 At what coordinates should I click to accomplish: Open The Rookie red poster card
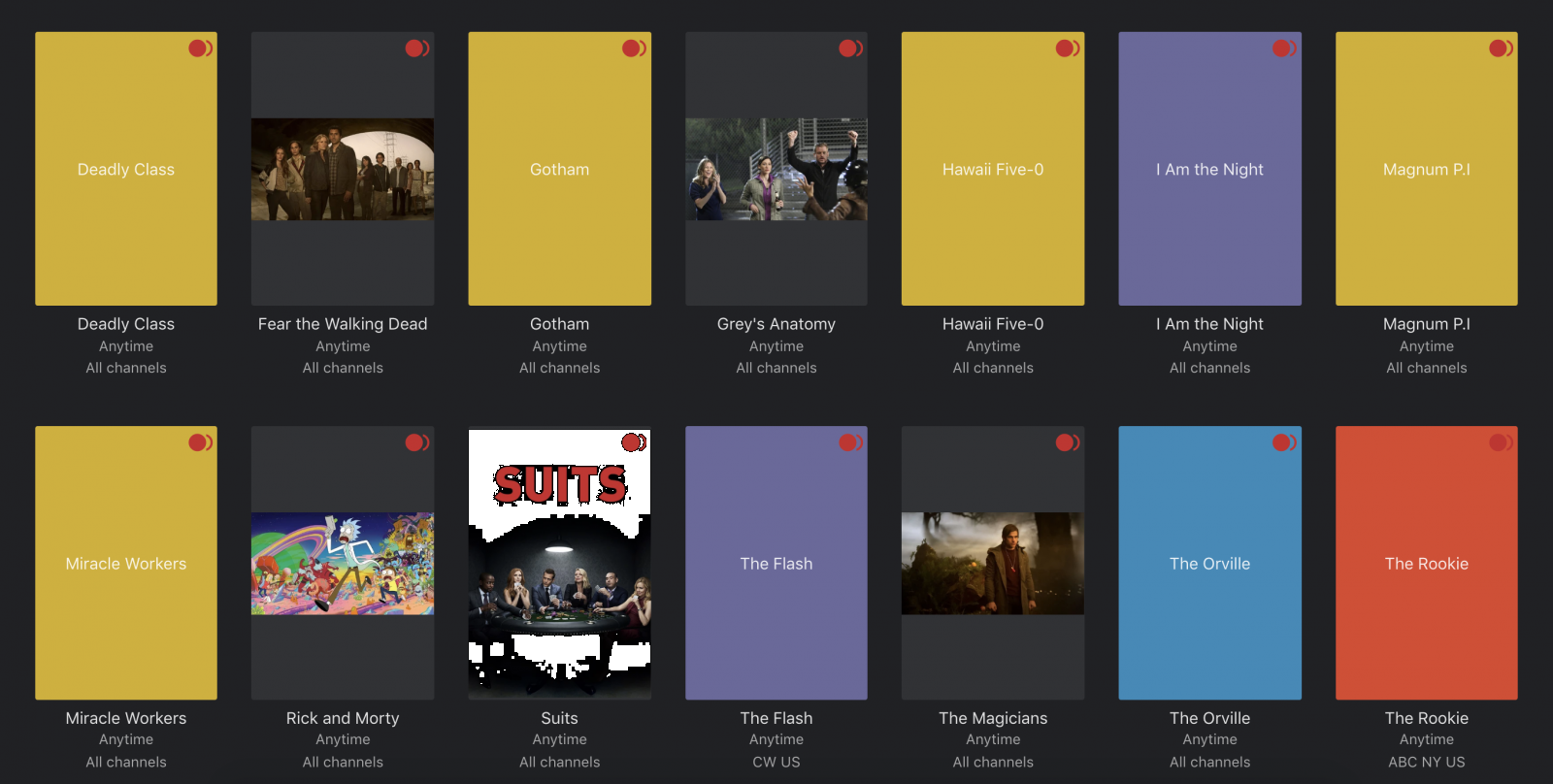[x=1427, y=563]
